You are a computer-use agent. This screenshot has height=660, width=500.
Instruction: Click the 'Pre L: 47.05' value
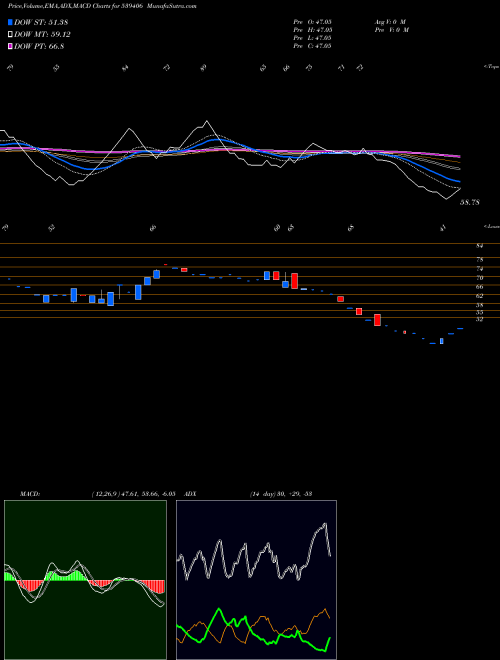[313, 38]
